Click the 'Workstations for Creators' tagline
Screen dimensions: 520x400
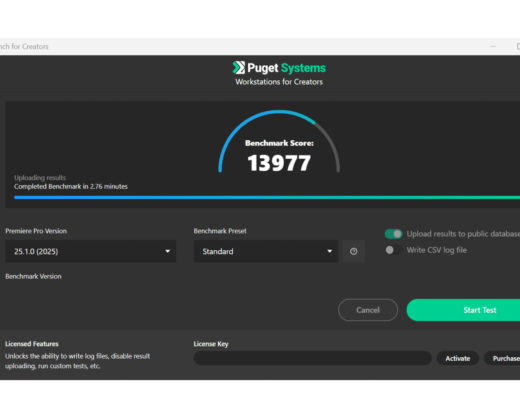pyautogui.click(x=279, y=82)
